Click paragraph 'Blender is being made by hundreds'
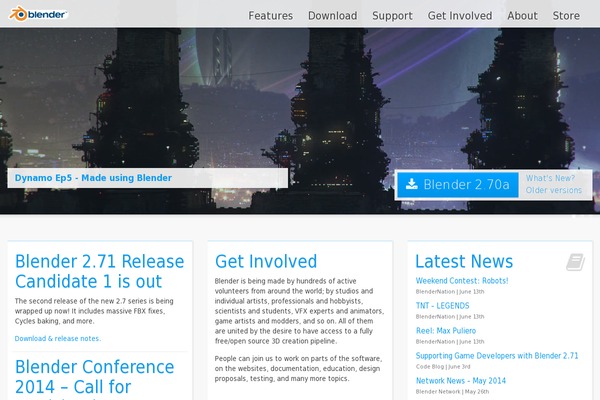The image size is (600, 400). point(299,311)
